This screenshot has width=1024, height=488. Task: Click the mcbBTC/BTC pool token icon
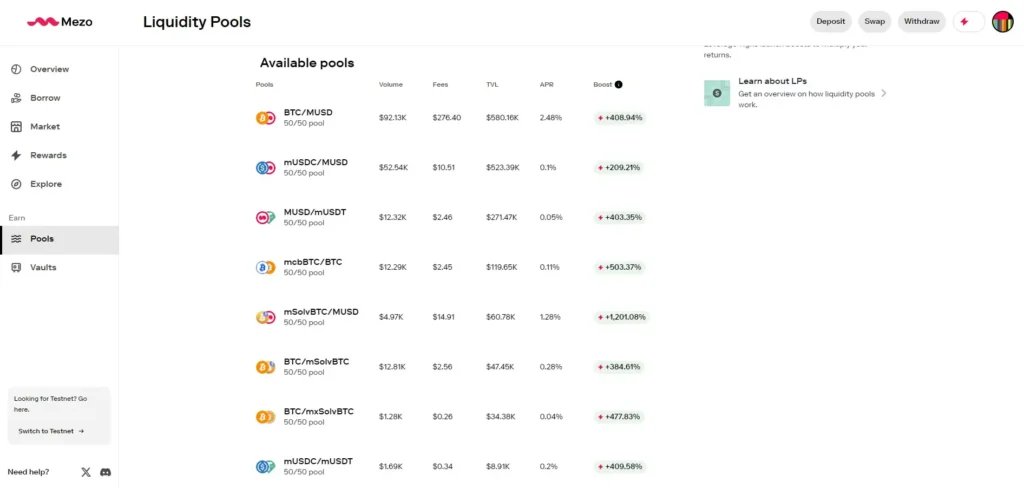click(265, 267)
